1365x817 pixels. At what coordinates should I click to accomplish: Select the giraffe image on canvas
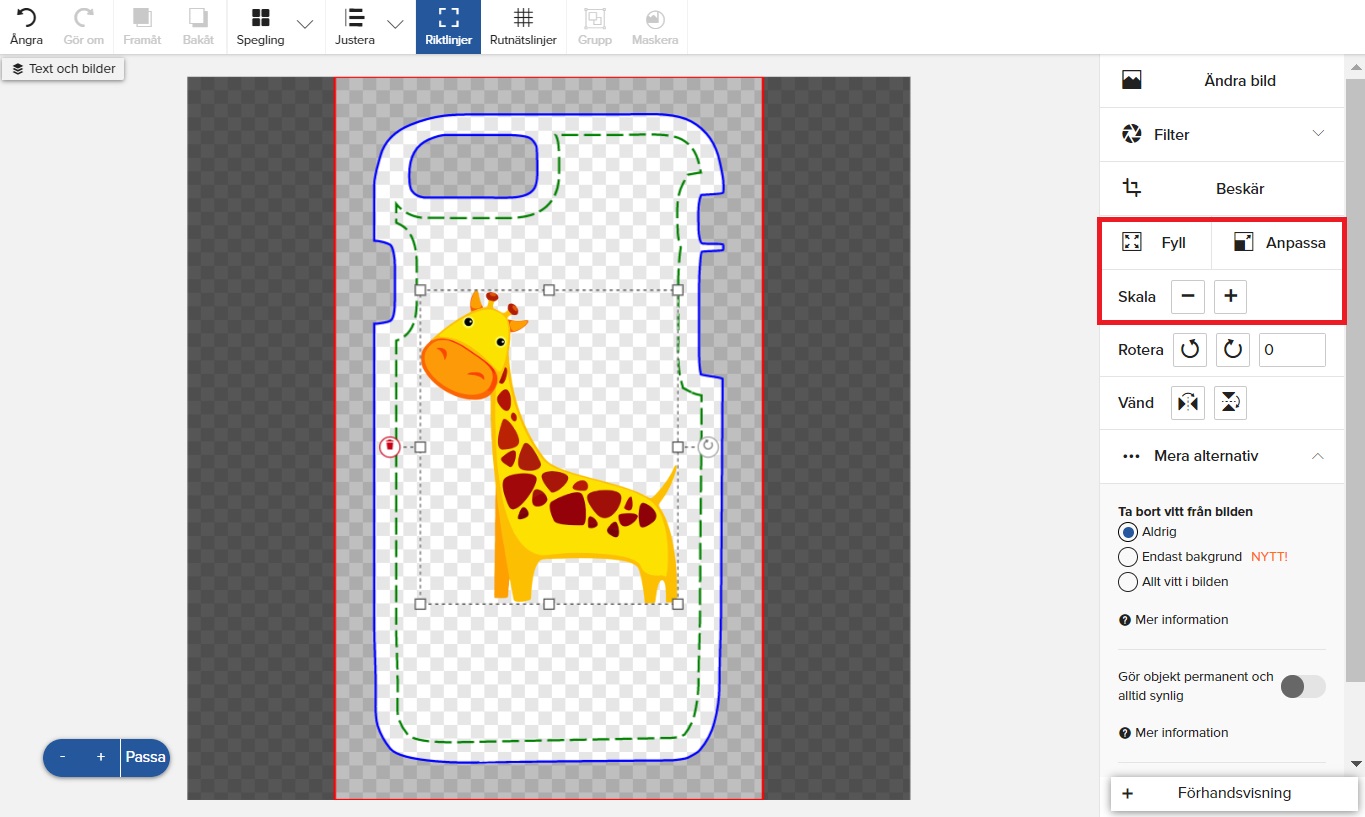coord(548,447)
